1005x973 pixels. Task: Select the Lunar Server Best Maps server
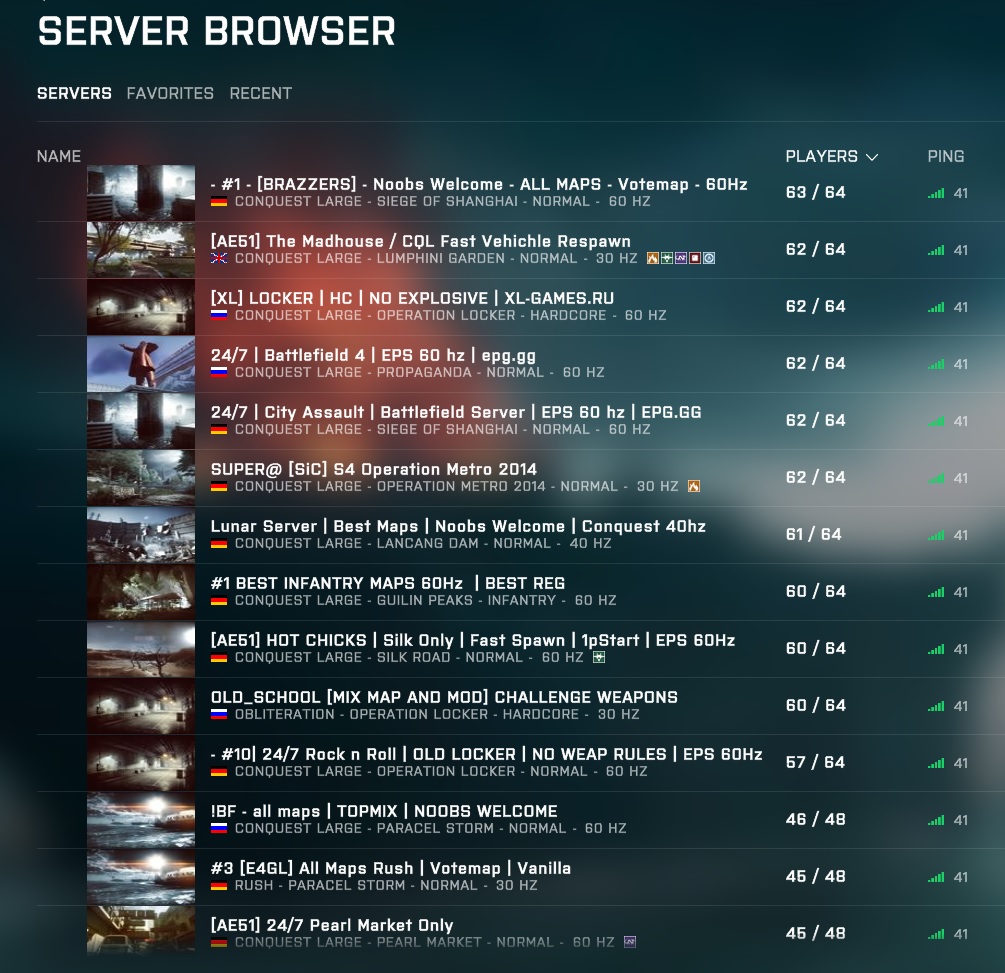[460, 527]
